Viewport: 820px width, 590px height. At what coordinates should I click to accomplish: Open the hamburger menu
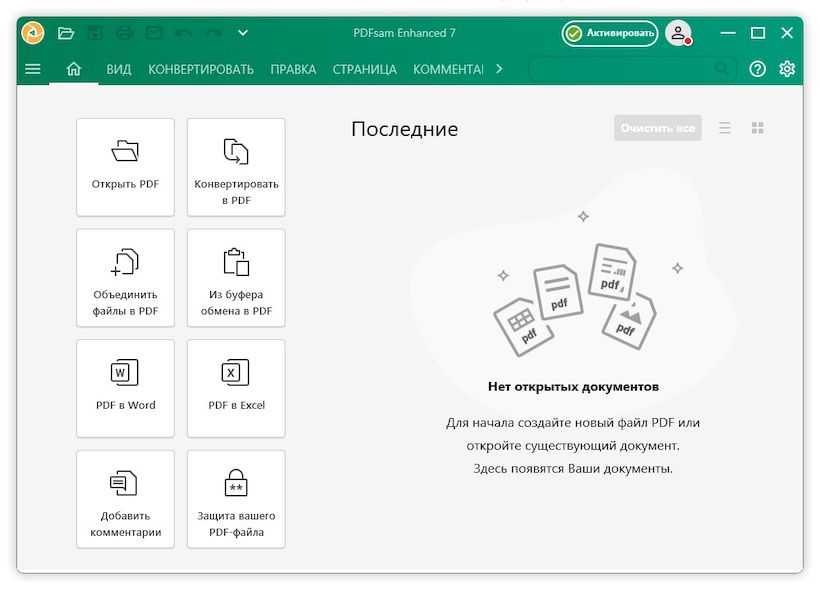pos(33,68)
